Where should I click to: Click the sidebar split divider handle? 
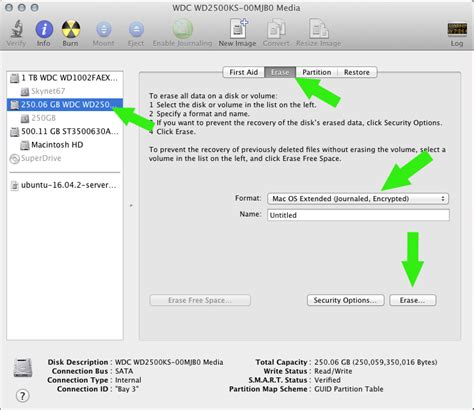click(x=131, y=206)
